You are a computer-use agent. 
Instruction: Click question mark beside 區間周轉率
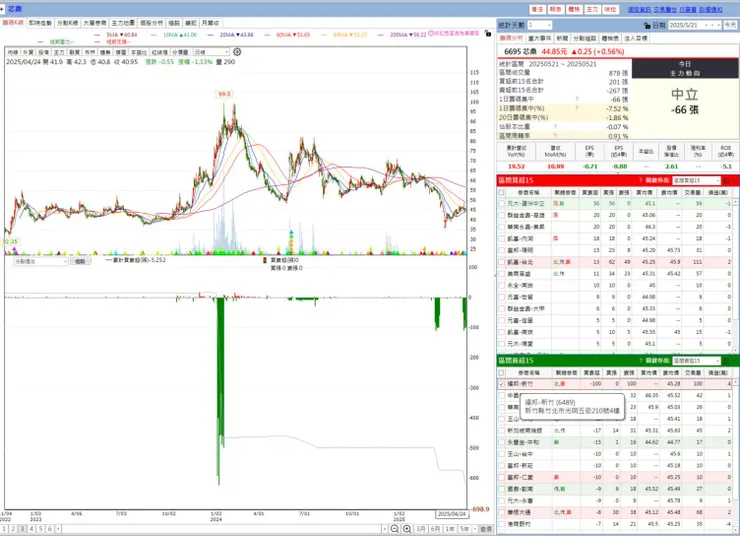[555, 135]
